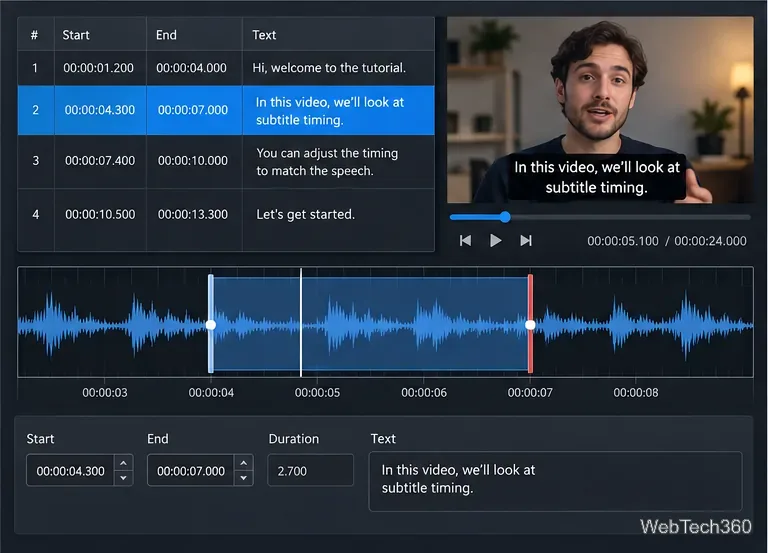Click the 00:00:06 timeline ruler label

click(424, 392)
